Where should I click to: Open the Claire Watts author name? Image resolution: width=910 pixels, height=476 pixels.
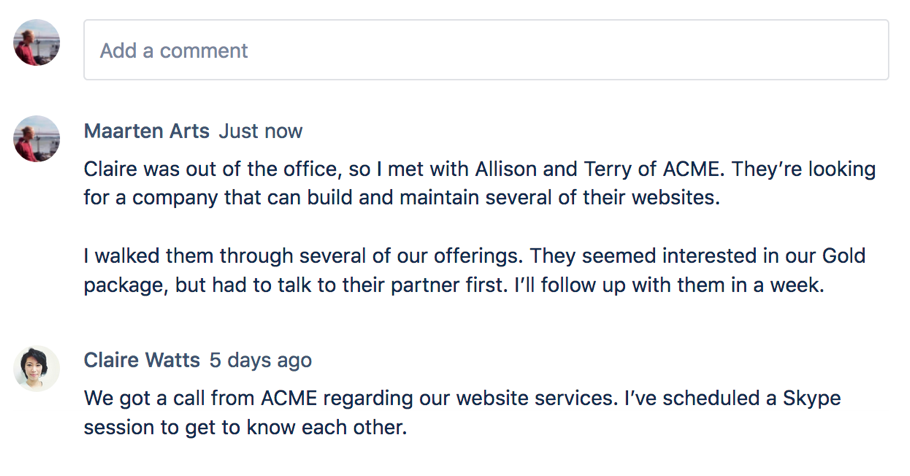click(x=142, y=360)
